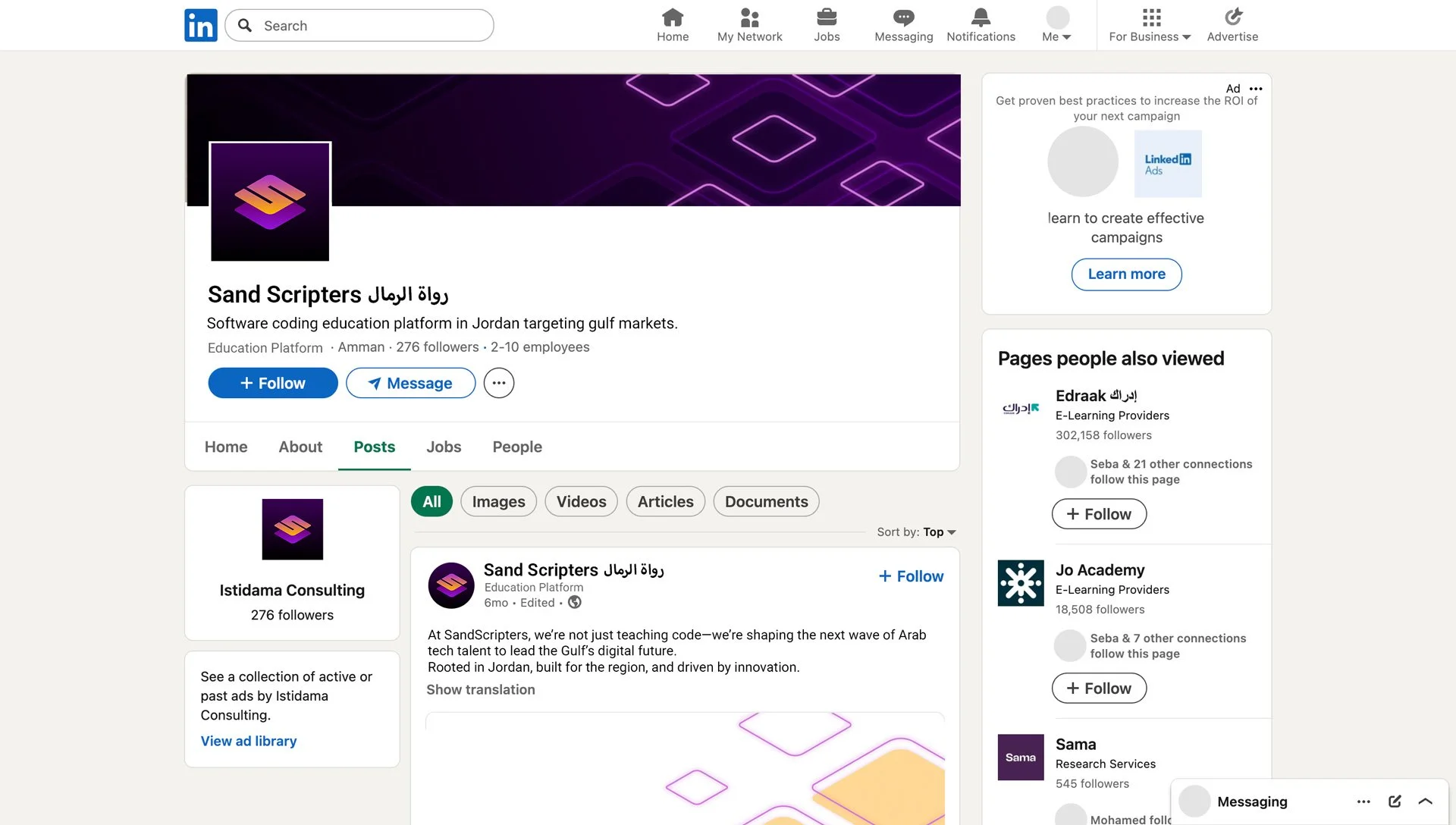Click the compose message icon in Messaging bar
This screenshot has height=825, width=1456.
(x=1395, y=801)
